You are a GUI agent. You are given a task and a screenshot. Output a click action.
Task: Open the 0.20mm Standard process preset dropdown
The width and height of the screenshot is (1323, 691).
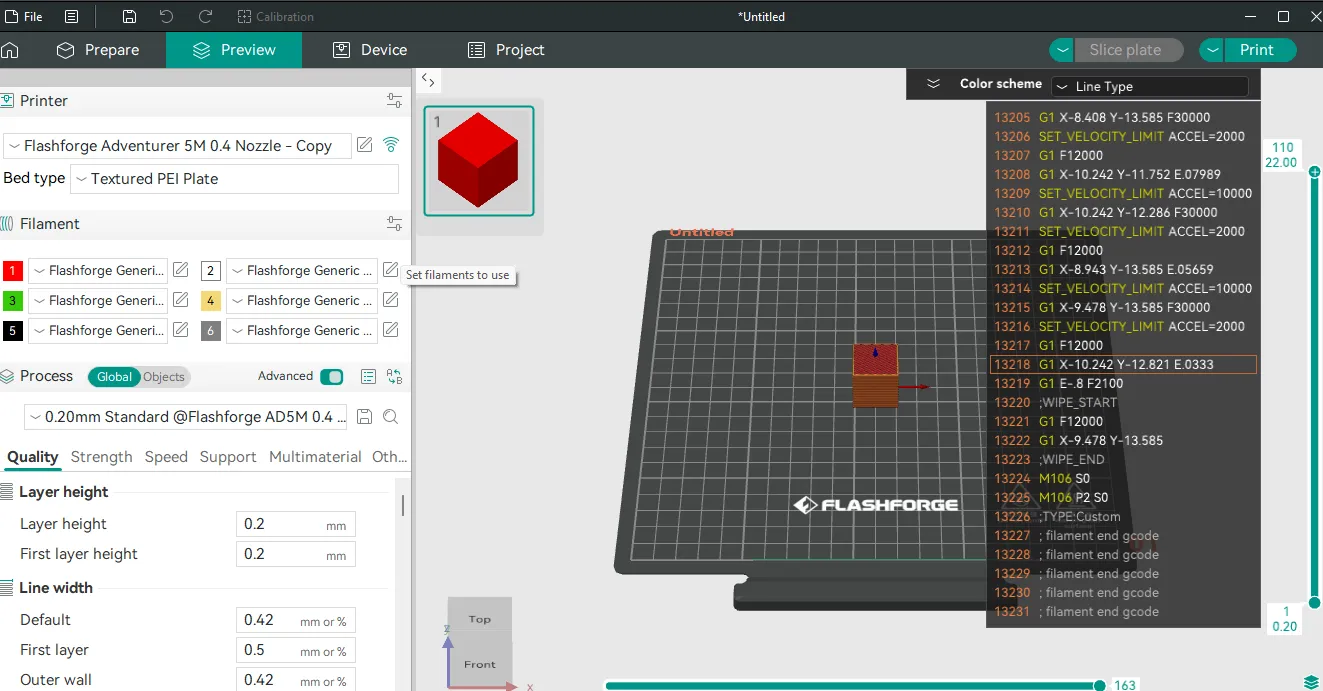tap(185, 417)
